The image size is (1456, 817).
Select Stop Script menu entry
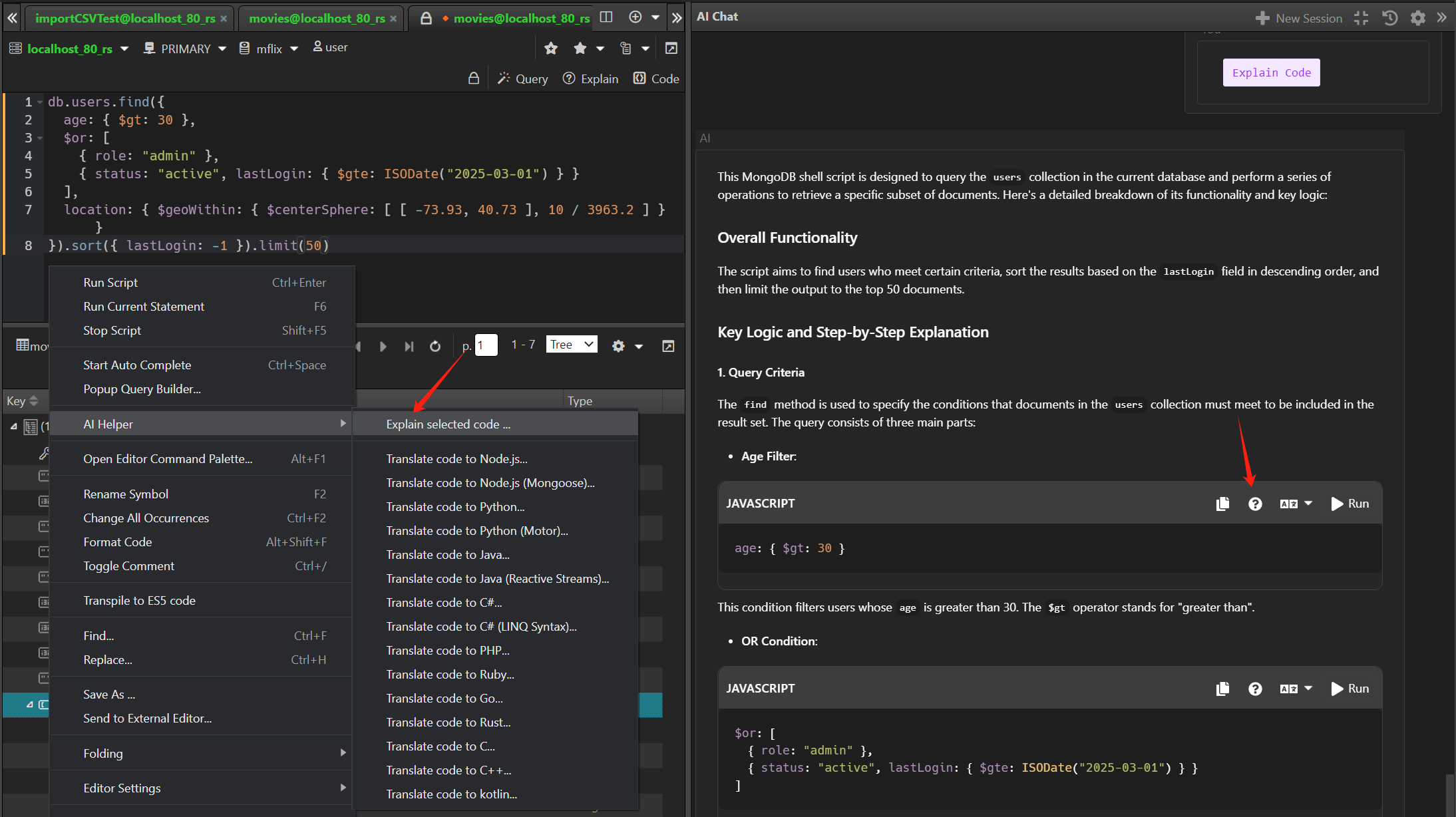pyautogui.click(x=202, y=330)
